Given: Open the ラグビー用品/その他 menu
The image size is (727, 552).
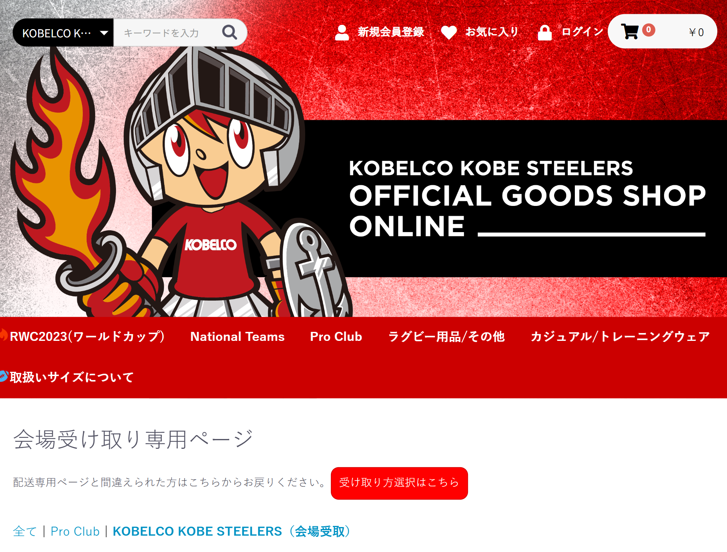Looking at the screenshot, I should click(x=446, y=336).
